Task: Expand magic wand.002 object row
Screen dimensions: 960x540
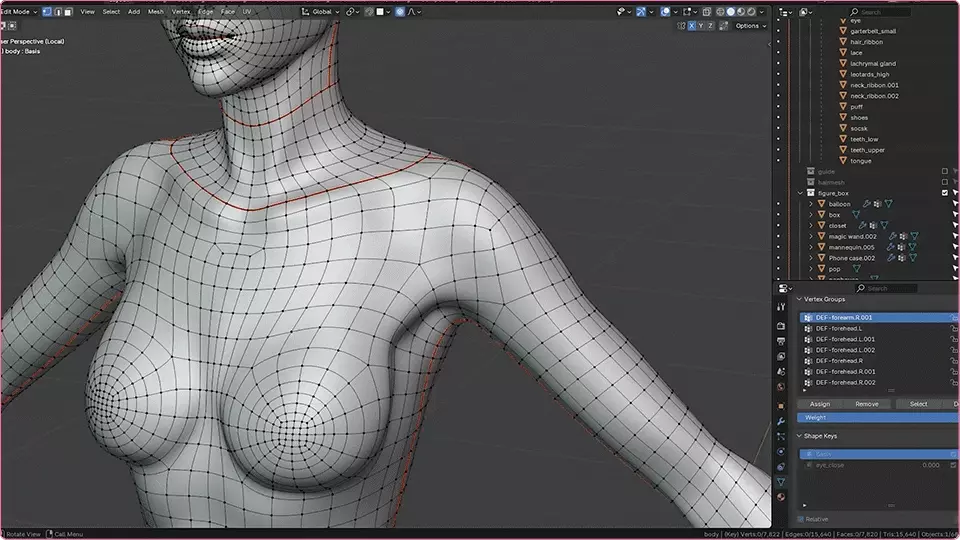Action: tap(811, 236)
